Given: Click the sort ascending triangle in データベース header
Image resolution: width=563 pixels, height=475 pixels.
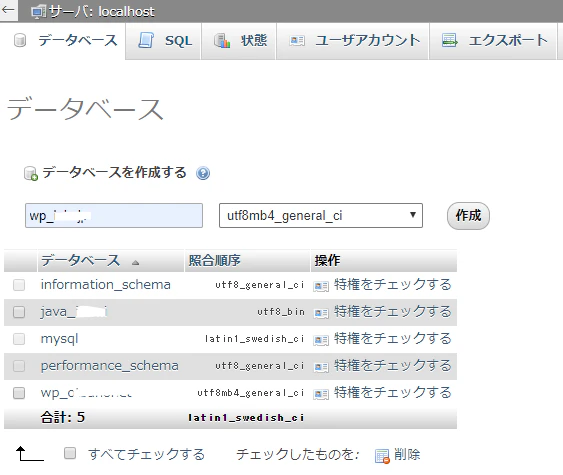Looking at the screenshot, I should point(135,263).
